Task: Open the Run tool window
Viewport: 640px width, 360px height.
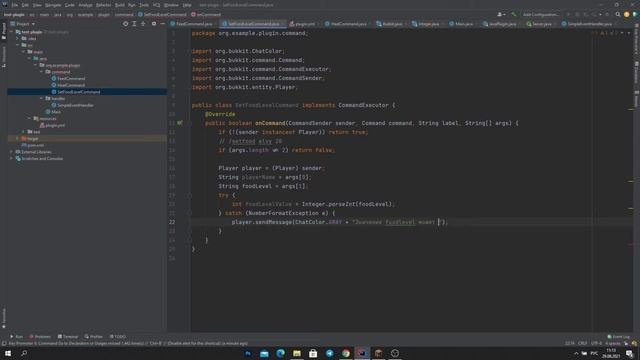Action: 16,337
